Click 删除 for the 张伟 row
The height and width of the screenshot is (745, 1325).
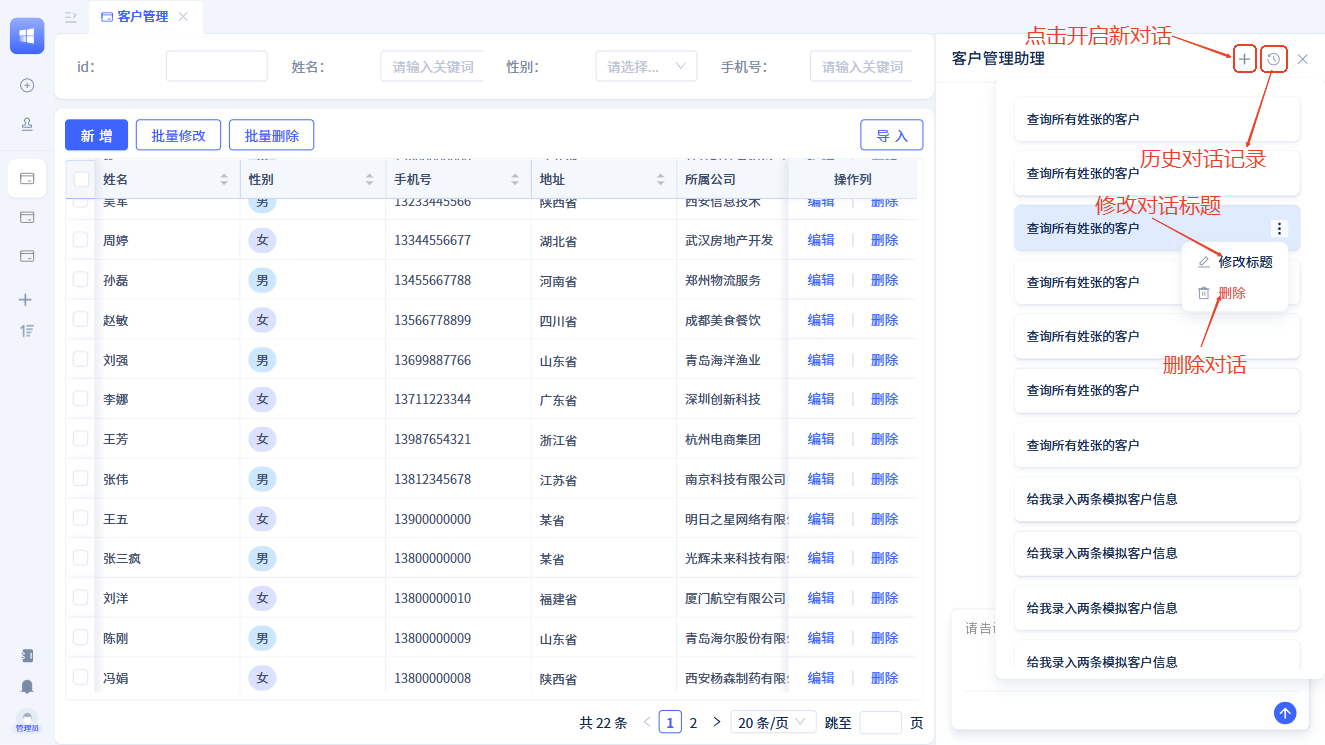coord(885,479)
